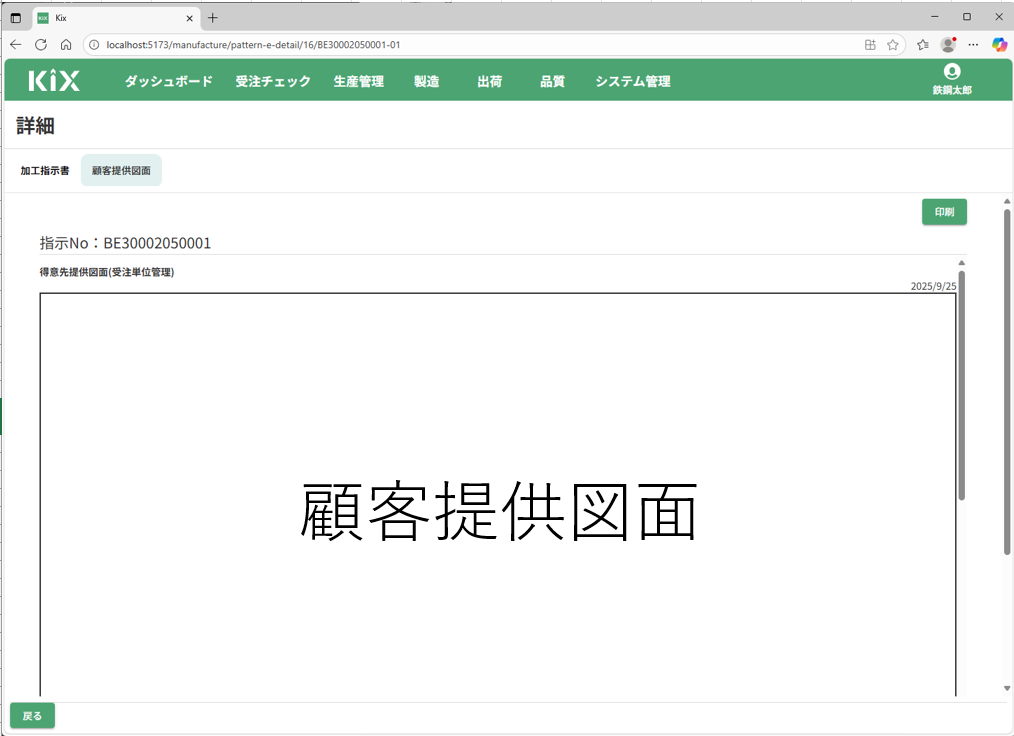Go to browser home page icon
Image resolution: width=1014 pixels, height=736 pixels.
click(x=66, y=45)
